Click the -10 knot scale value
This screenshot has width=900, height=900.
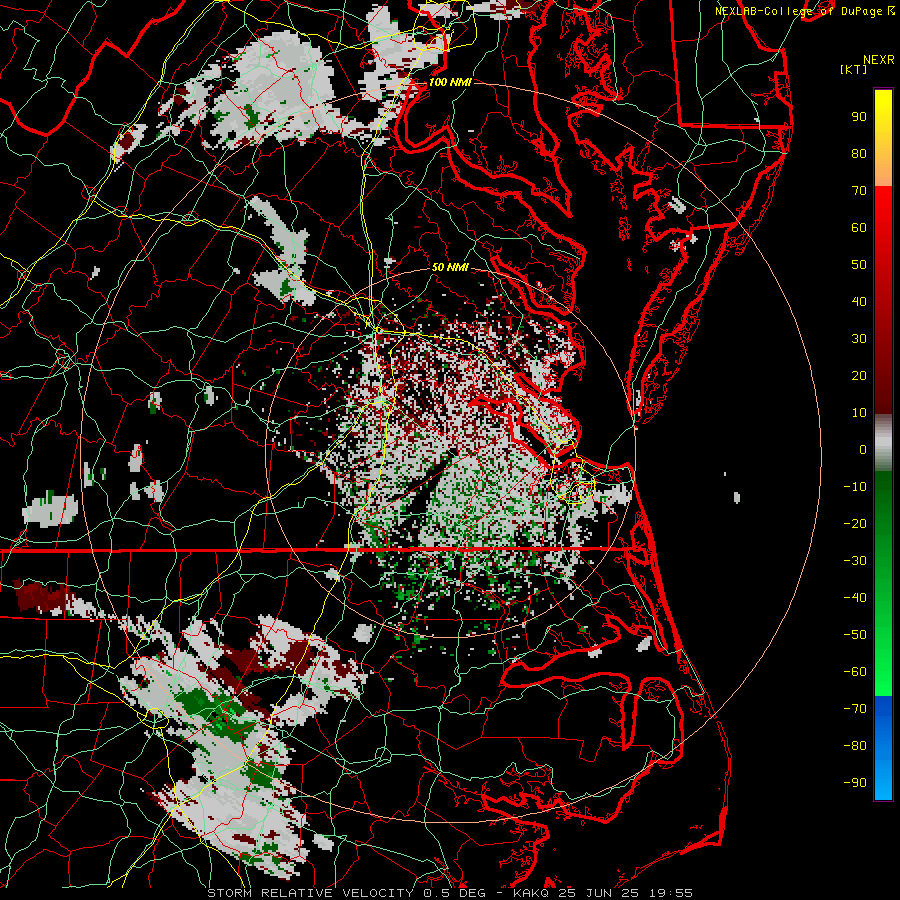click(855, 487)
